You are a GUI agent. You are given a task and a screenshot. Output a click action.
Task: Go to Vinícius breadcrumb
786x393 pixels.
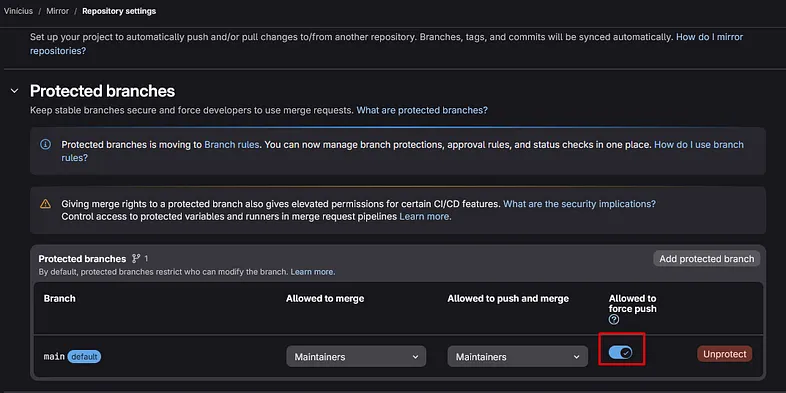tap(19, 11)
